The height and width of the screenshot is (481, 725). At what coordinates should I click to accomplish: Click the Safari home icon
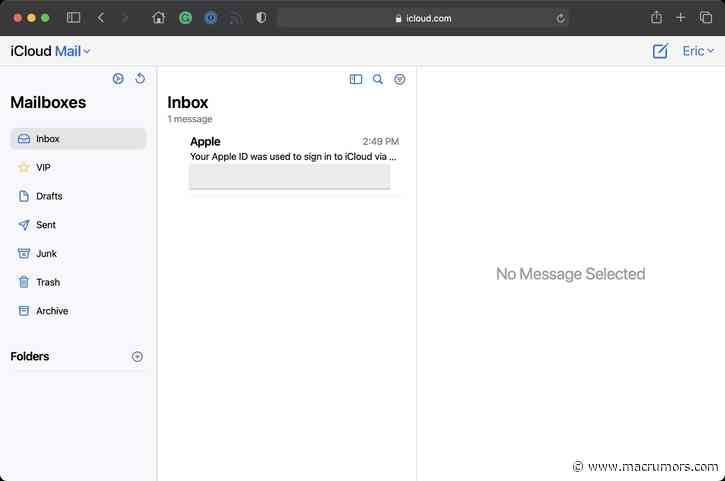tap(159, 18)
